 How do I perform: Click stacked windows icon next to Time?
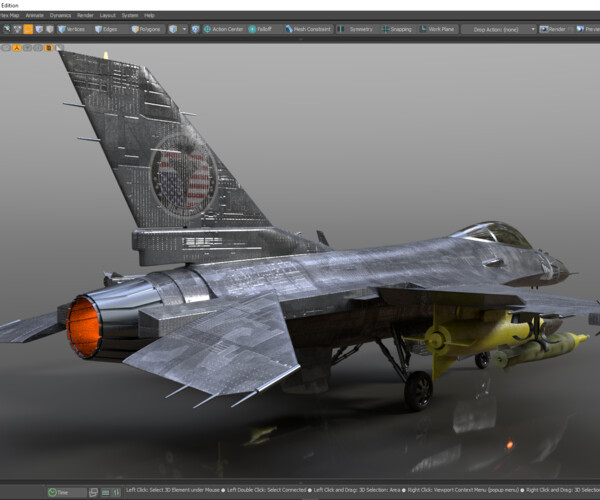click(93, 492)
